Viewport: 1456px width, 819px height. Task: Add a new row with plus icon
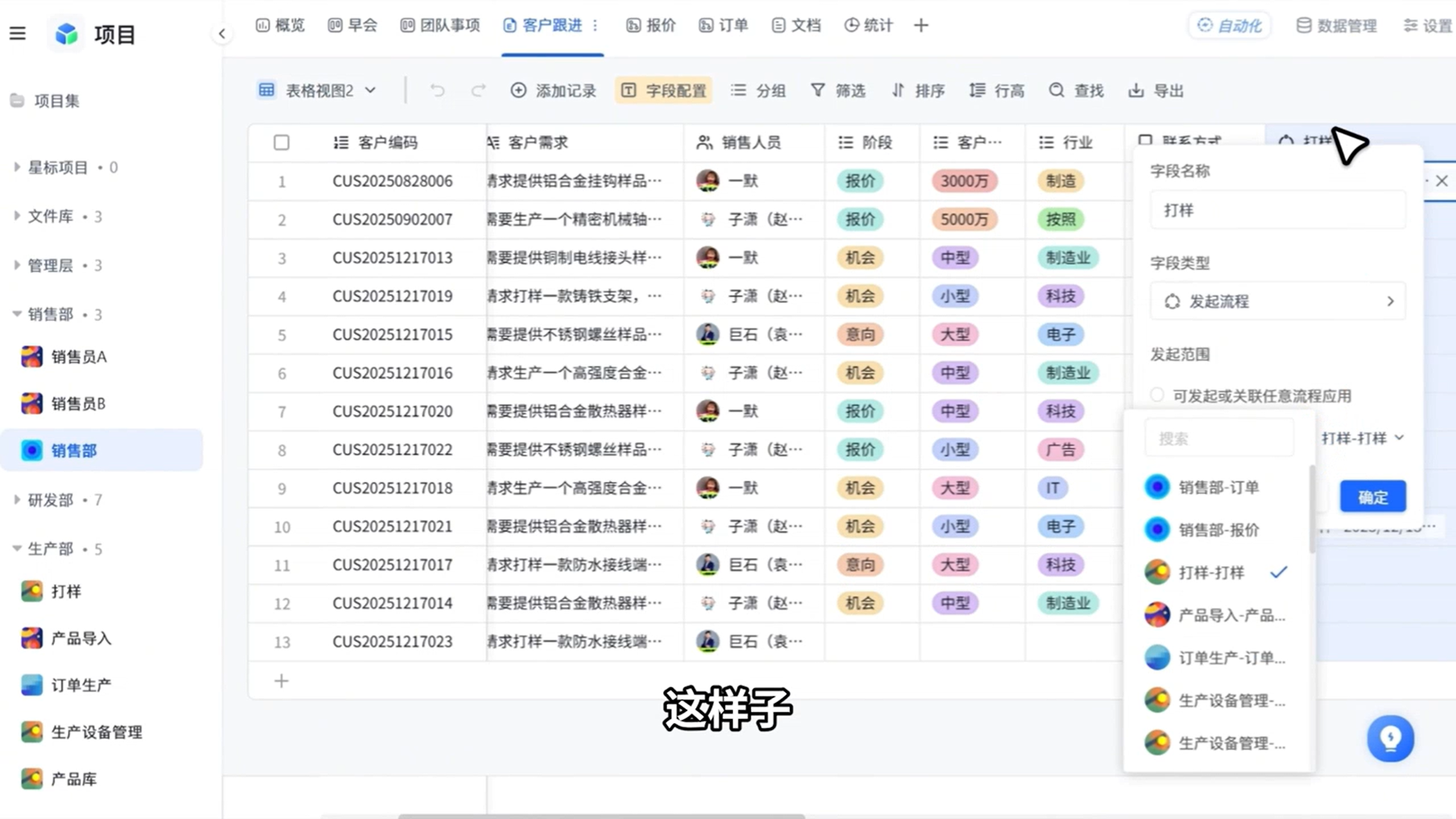[x=282, y=681]
